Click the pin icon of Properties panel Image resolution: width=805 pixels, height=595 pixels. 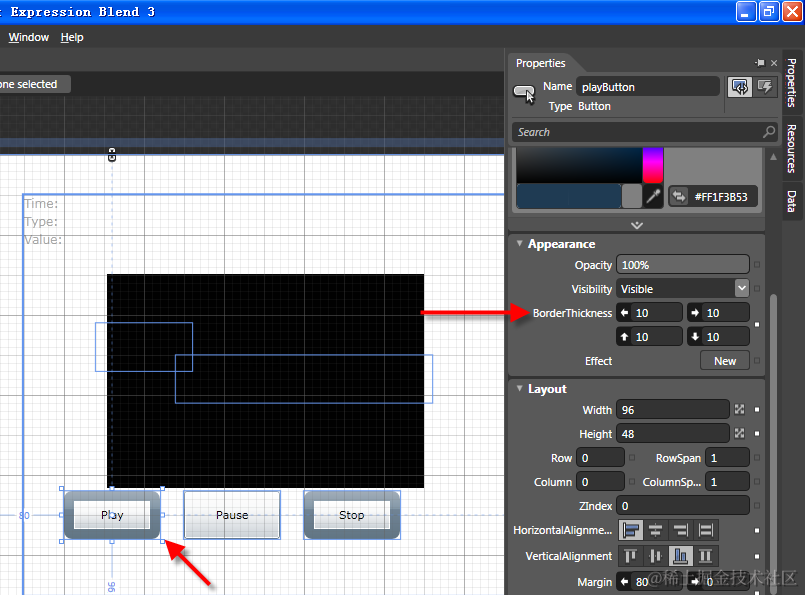click(760, 63)
